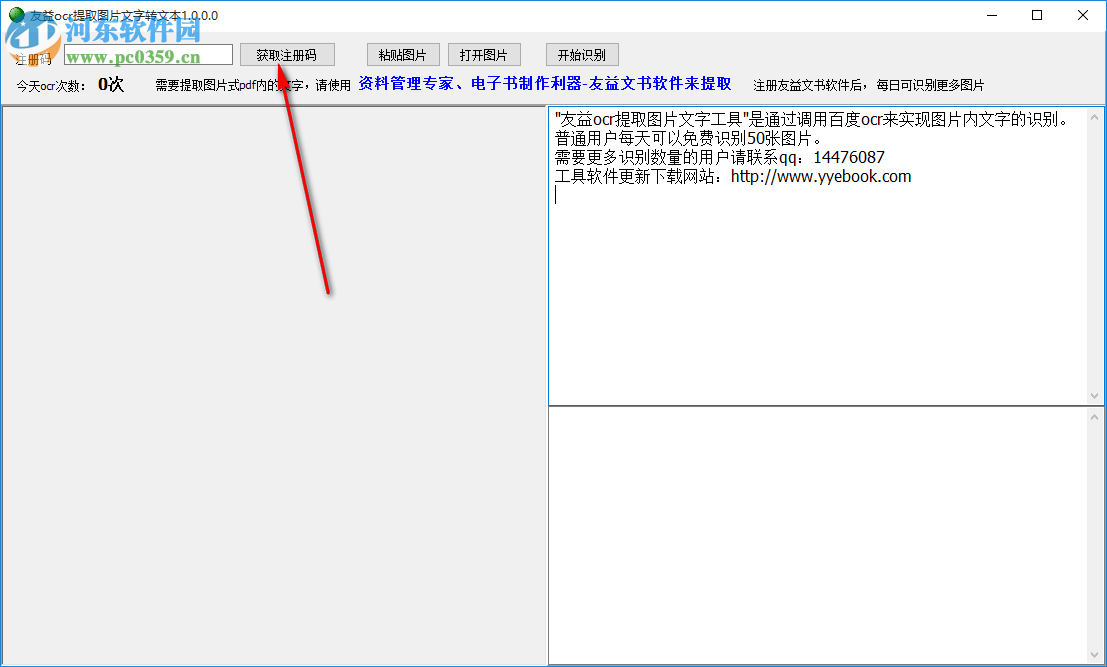This screenshot has width=1107, height=667.
Task: Click inside the 注册码 registration code field
Action: coord(150,54)
